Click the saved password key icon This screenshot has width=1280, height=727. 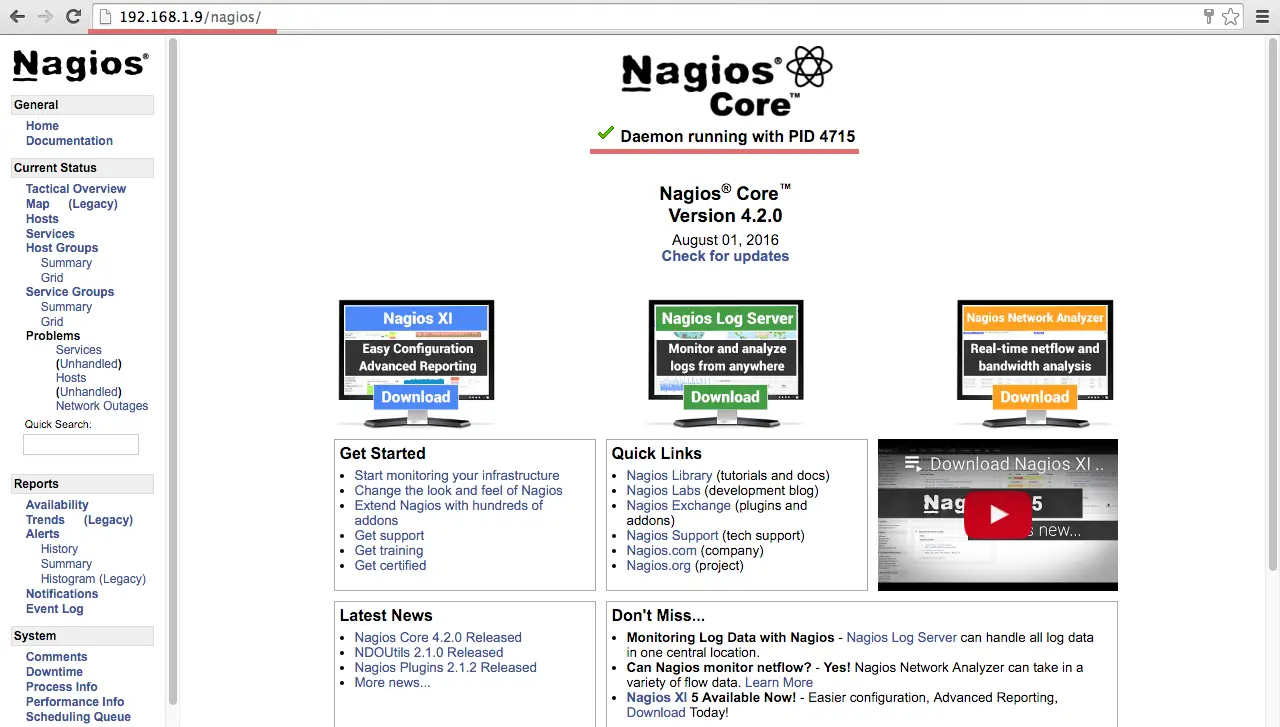click(x=1209, y=17)
